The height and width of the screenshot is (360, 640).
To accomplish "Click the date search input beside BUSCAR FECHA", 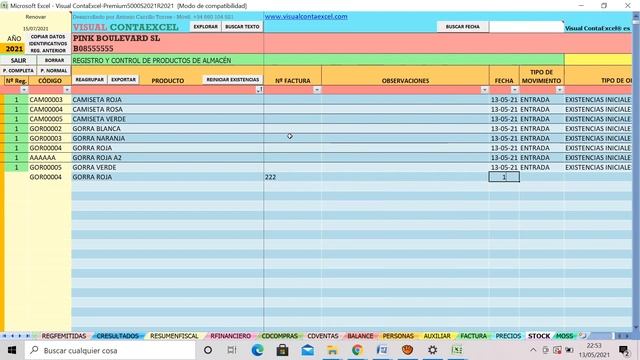I will click(x=526, y=27).
